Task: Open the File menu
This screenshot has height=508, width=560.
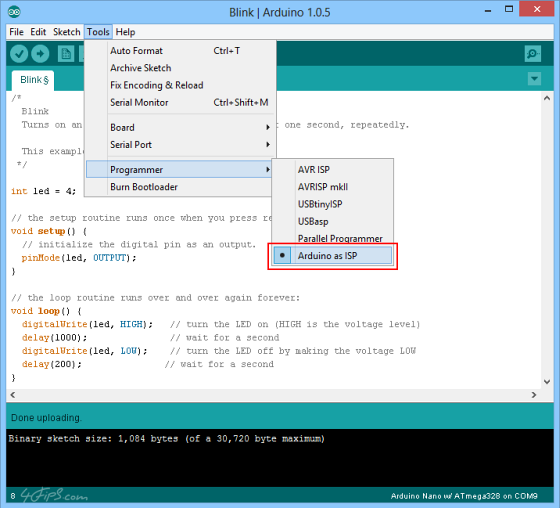Action: tap(16, 32)
